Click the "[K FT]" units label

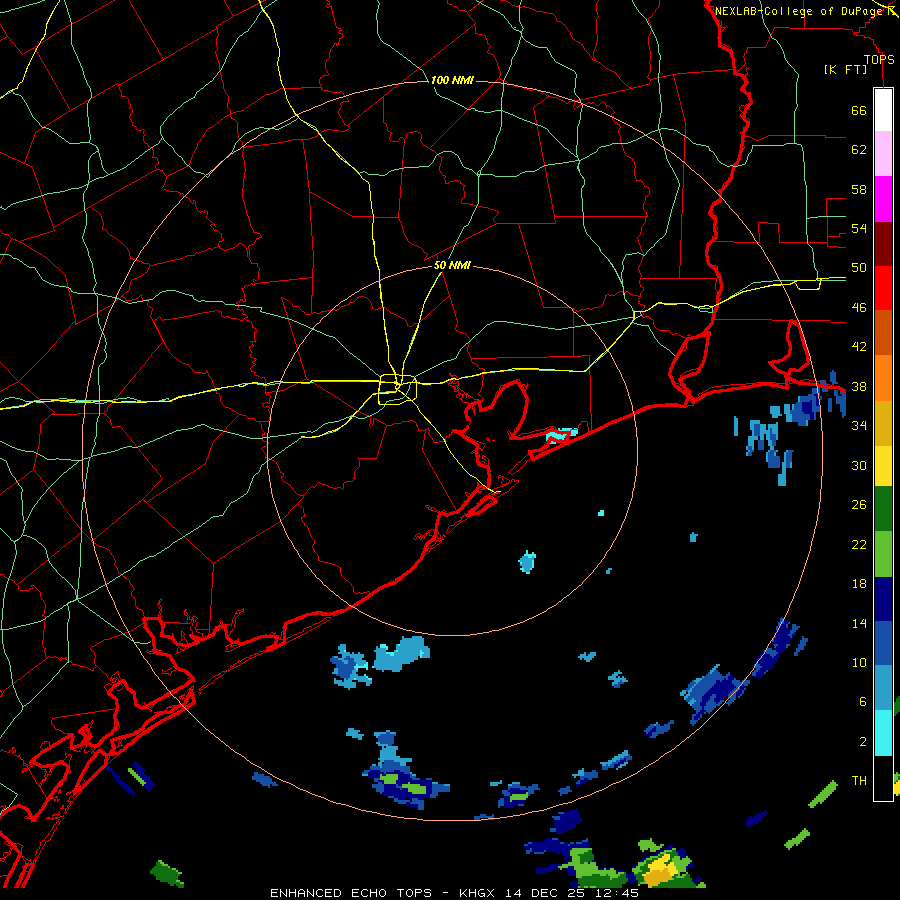[x=845, y=69]
